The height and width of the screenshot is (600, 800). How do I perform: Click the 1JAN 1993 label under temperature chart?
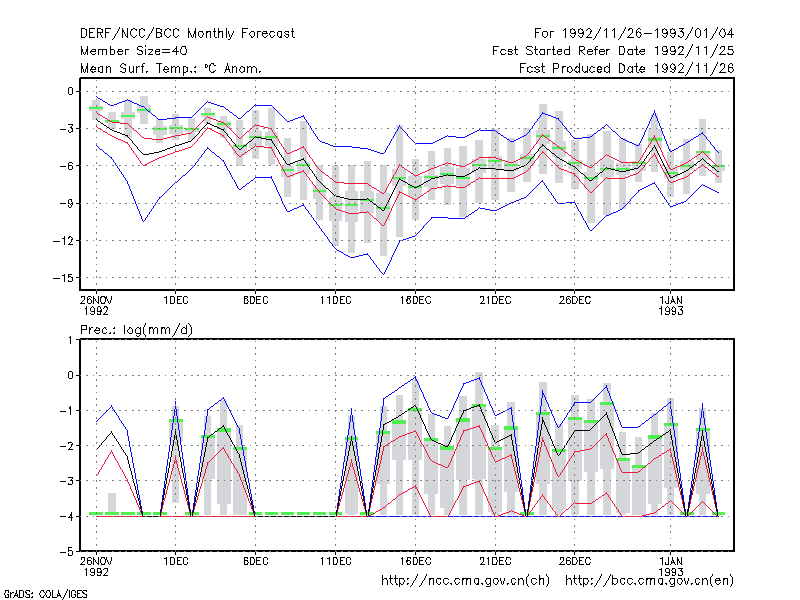coord(671,305)
